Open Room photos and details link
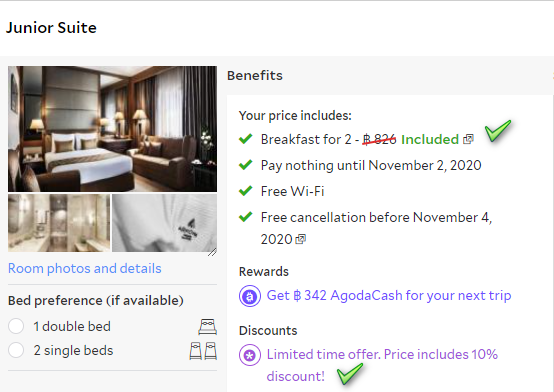554x392 pixels. [x=84, y=268]
